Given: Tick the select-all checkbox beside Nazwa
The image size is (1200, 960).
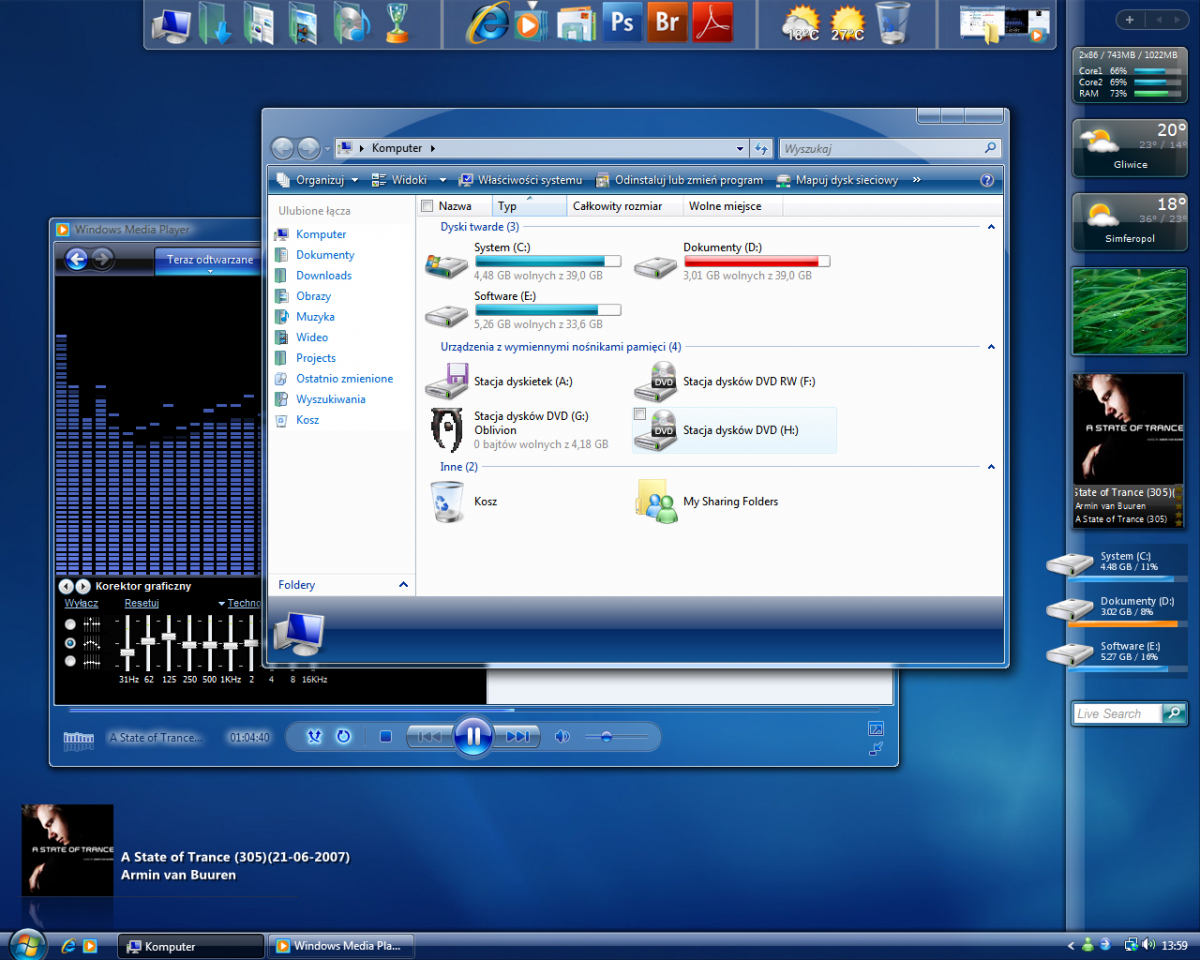Looking at the screenshot, I should coord(428,206).
